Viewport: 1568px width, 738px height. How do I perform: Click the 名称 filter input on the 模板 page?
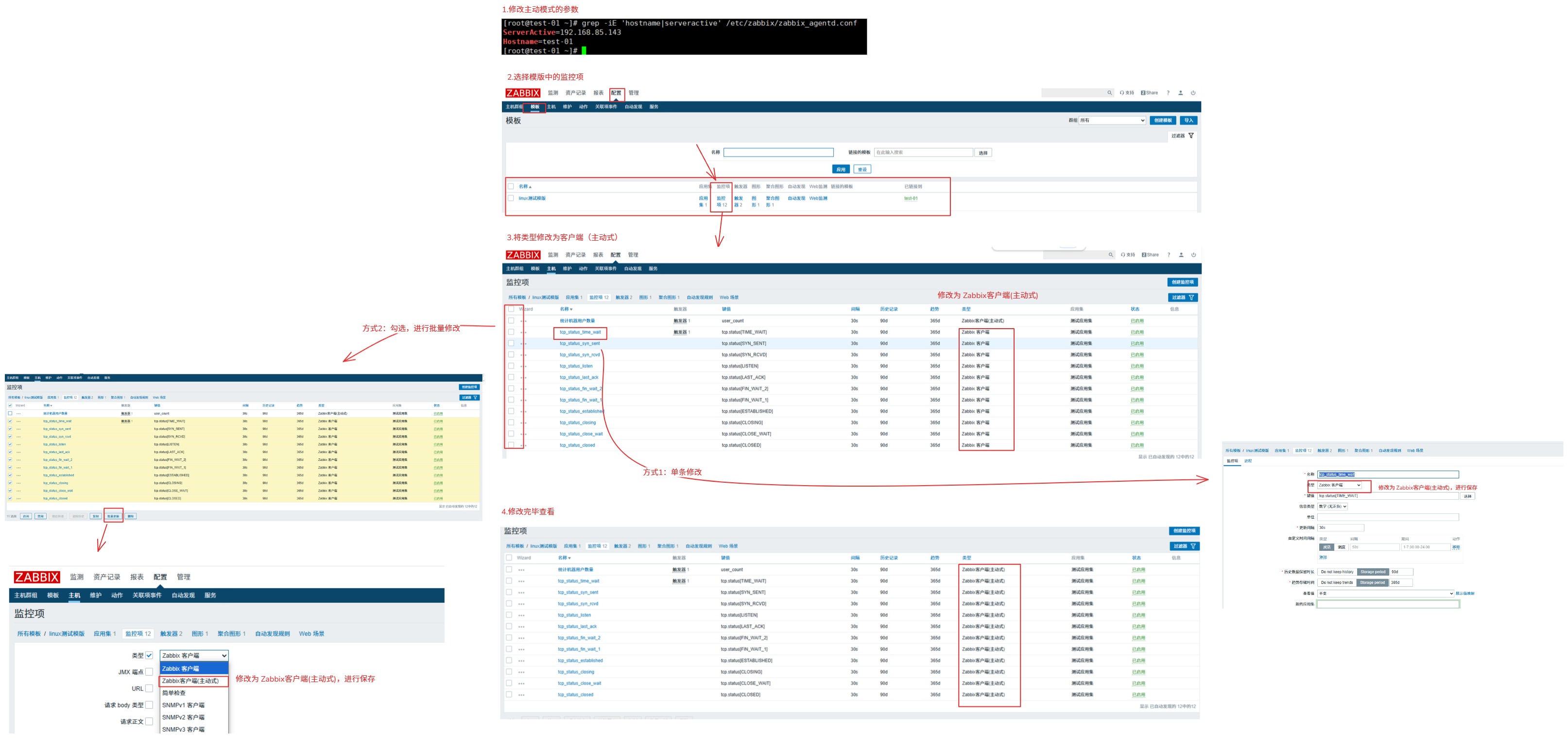coord(778,153)
